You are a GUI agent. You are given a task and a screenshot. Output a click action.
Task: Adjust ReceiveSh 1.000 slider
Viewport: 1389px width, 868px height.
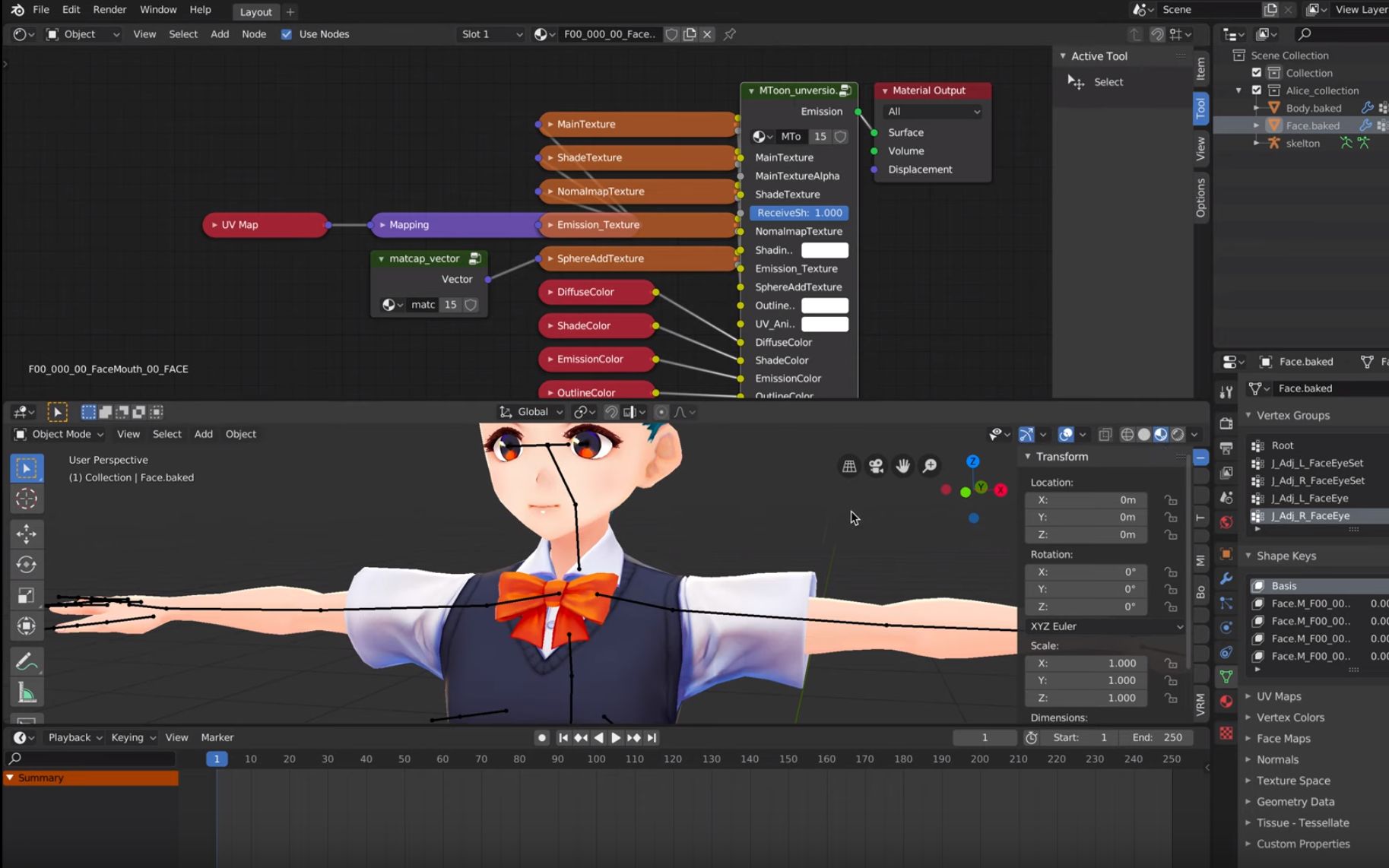coord(799,213)
